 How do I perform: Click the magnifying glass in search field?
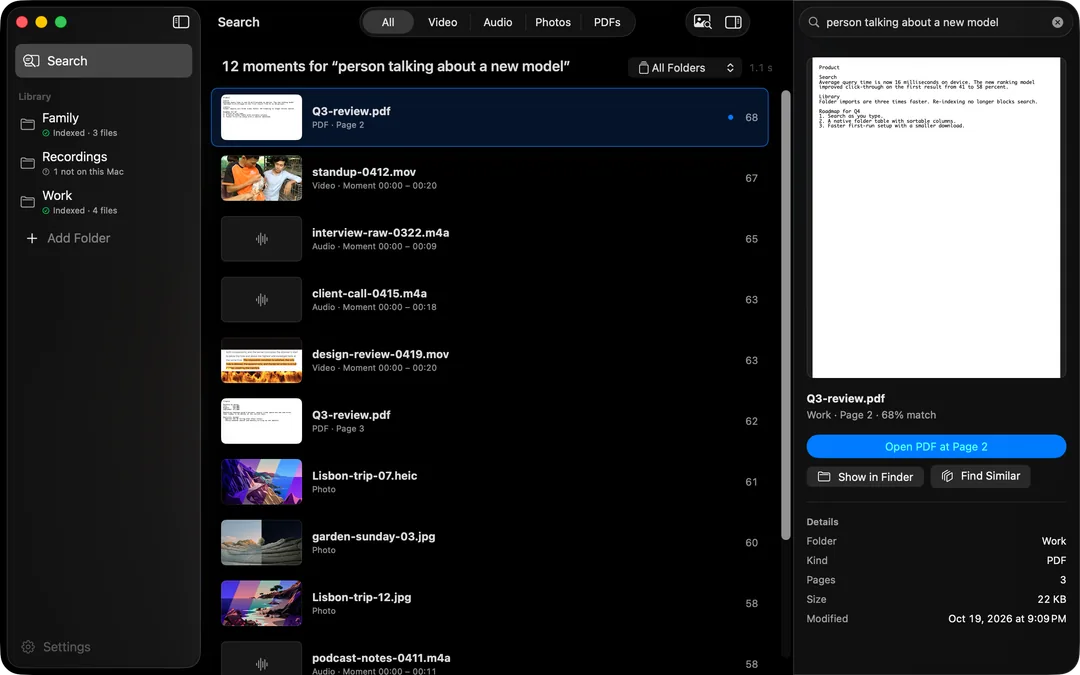point(813,22)
